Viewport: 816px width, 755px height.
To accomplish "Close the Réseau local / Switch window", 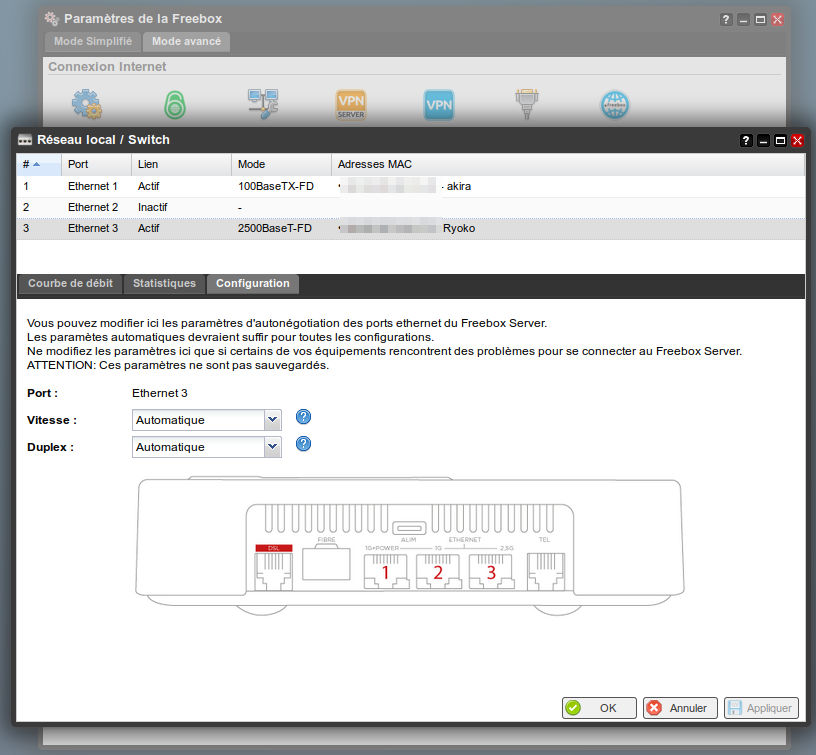I will click(x=797, y=140).
